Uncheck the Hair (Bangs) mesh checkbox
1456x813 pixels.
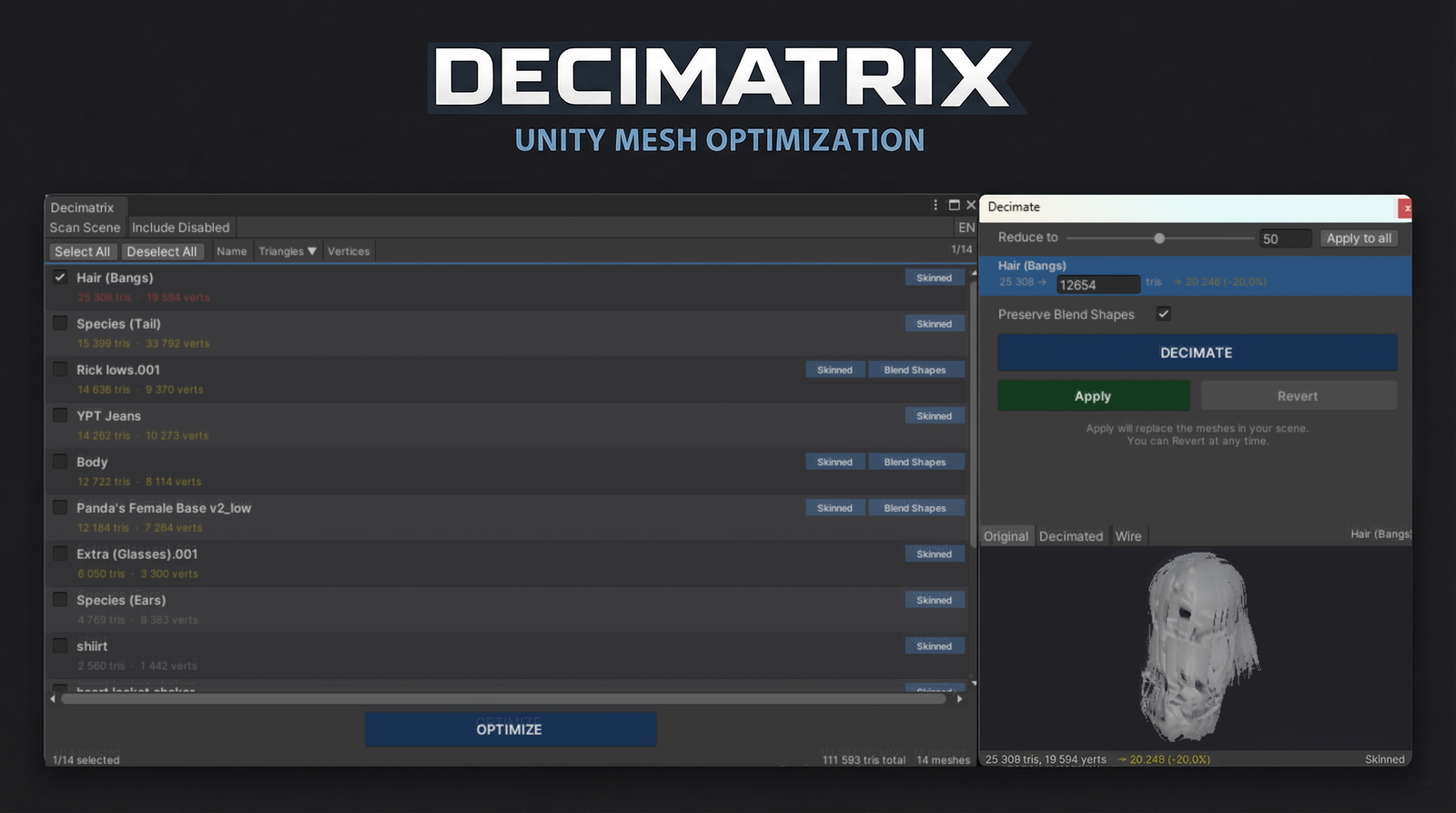point(60,278)
